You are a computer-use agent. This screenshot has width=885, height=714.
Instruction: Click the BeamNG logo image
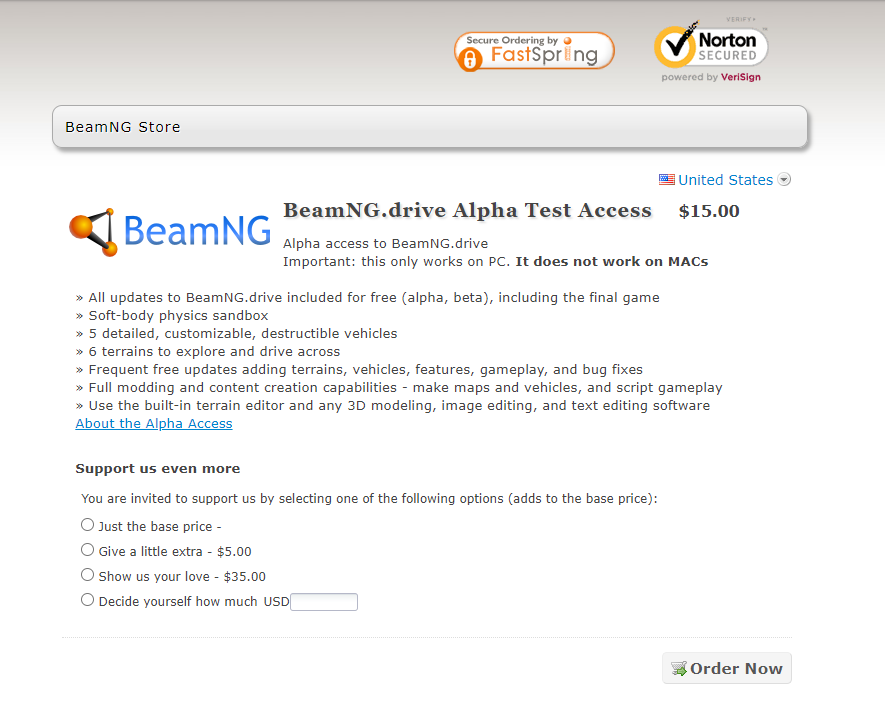click(170, 232)
